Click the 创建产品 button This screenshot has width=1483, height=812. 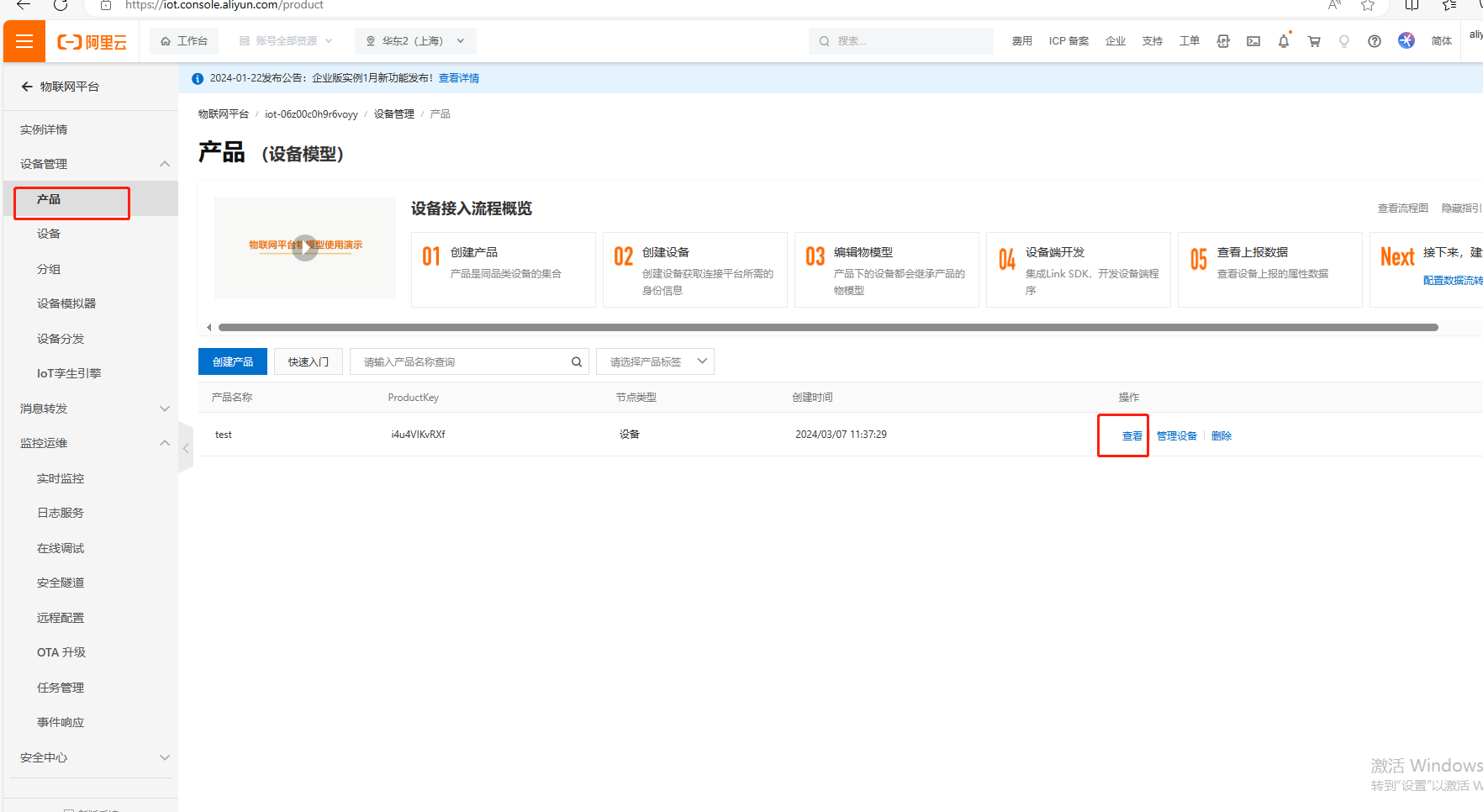pyautogui.click(x=233, y=362)
